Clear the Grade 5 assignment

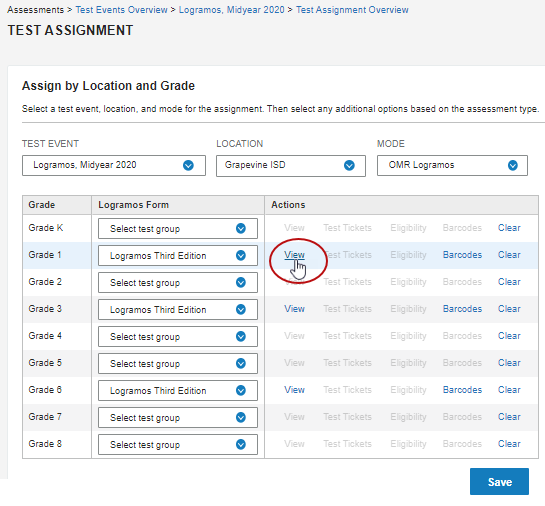pyautogui.click(x=509, y=362)
